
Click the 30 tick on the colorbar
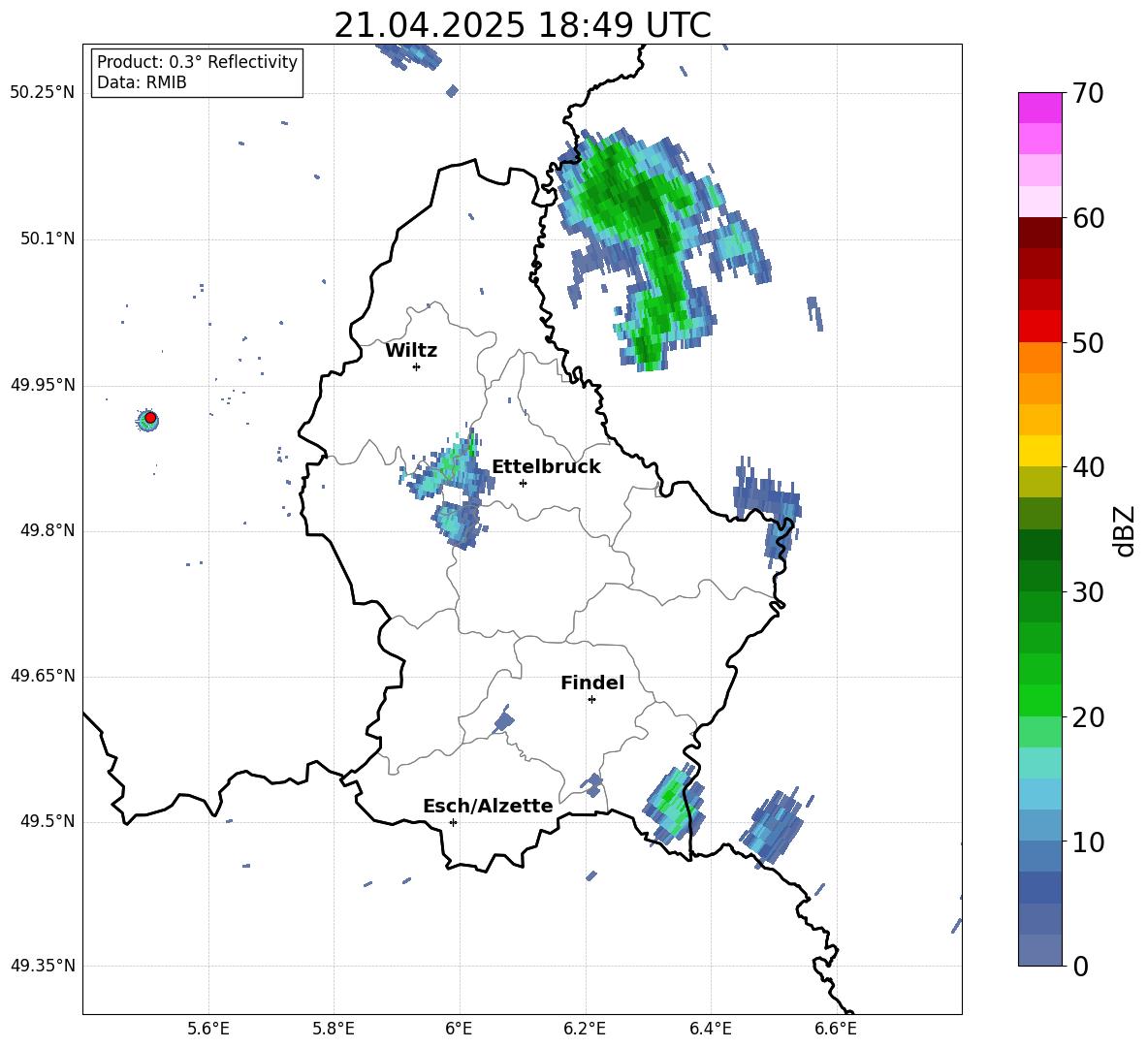tap(1088, 591)
